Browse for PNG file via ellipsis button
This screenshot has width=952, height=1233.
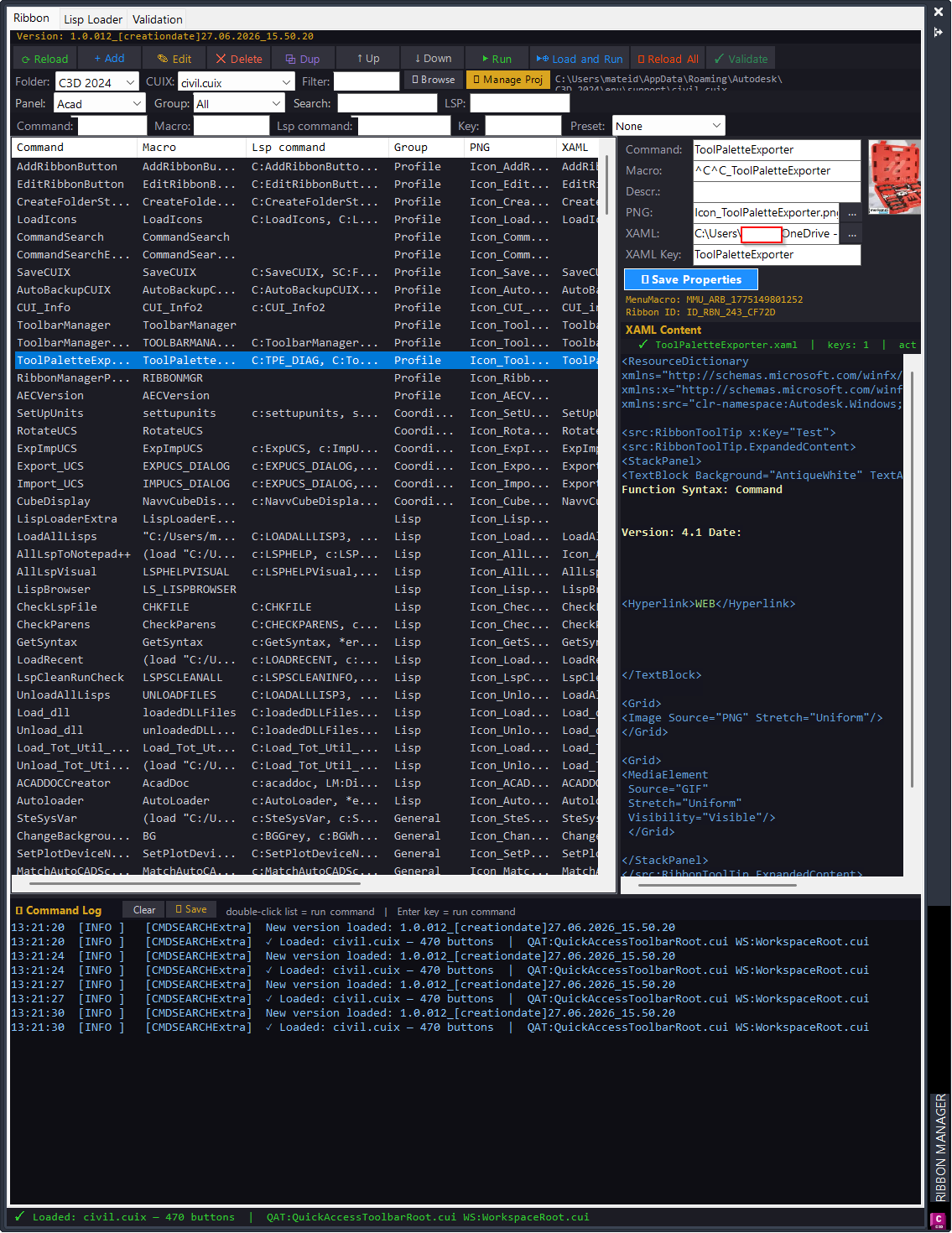[x=851, y=212]
